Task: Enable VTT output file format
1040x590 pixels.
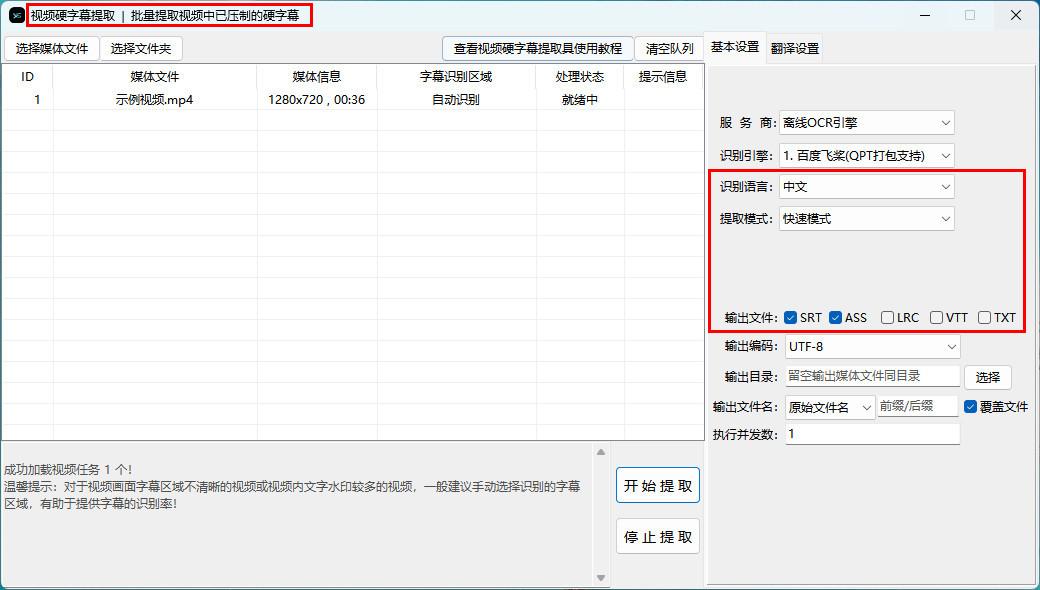Action: [937, 318]
